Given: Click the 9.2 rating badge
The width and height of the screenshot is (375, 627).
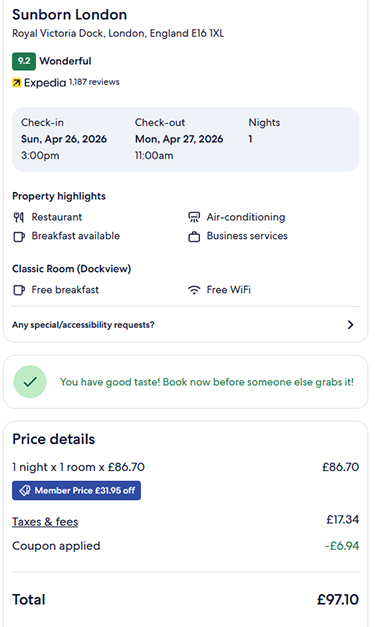Looking at the screenshot, I should [24, 61].
